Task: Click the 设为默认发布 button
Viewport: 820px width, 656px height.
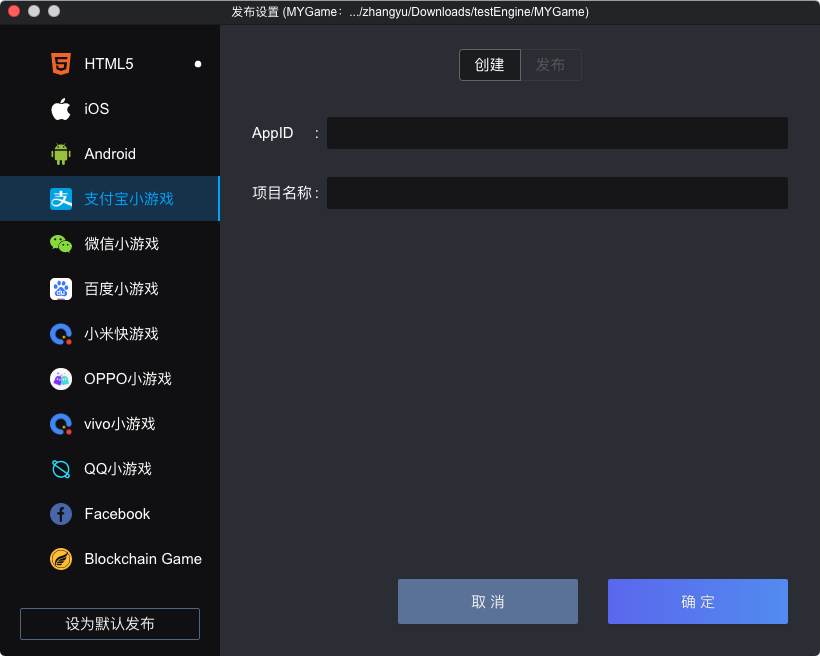Action: [x=110, y=624]
